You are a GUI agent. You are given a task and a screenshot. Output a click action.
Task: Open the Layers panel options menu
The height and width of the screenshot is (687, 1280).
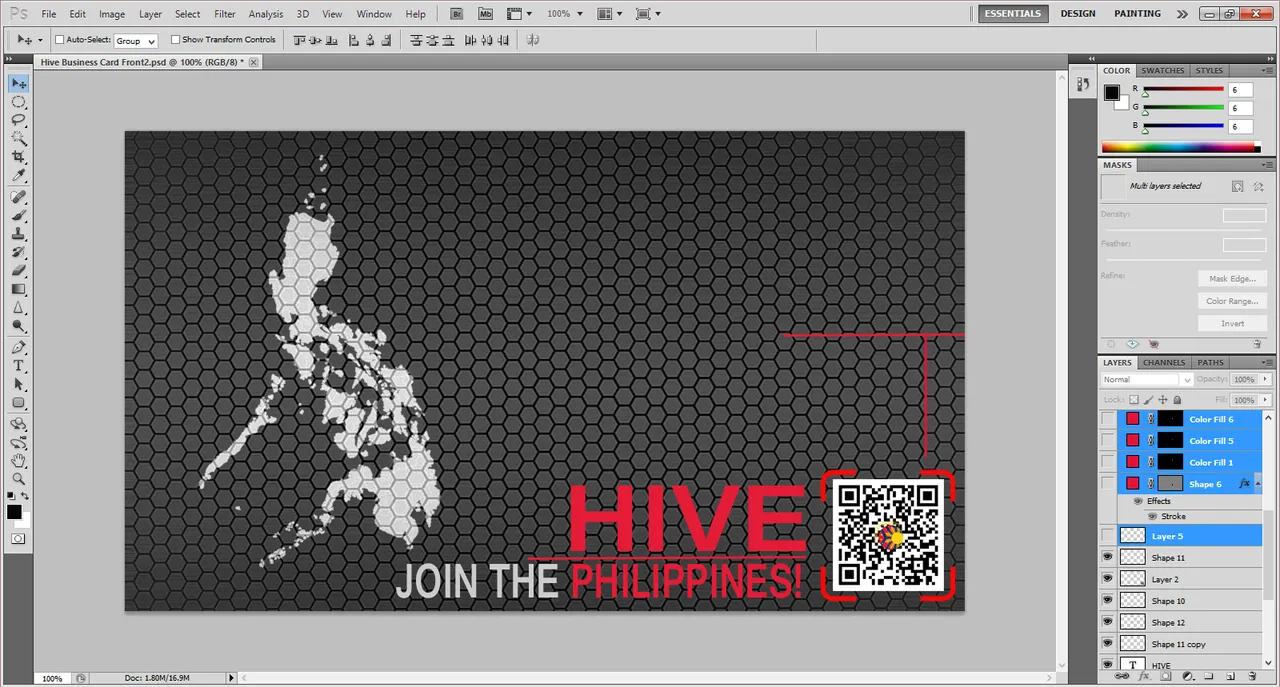tap(1267, 363)
